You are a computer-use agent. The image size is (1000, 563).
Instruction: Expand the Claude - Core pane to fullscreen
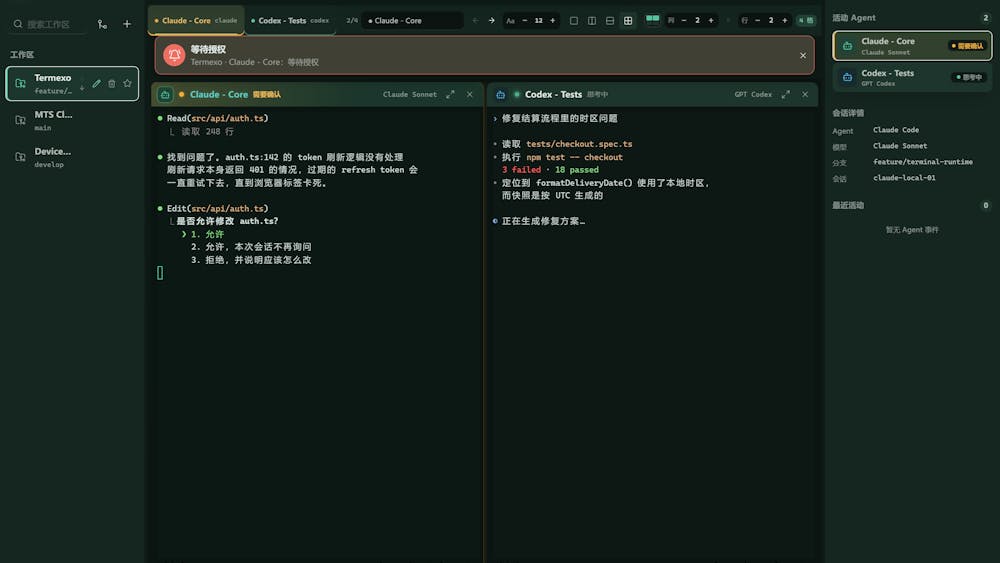[450, 94]
